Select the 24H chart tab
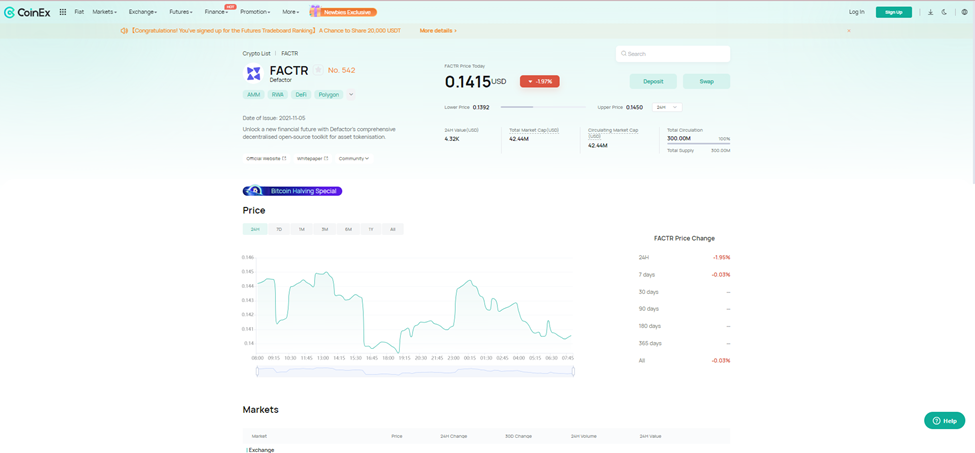Image resolution: width=975 pixels, height=453 pixels. pyautogui.click(x=255, y=229)
